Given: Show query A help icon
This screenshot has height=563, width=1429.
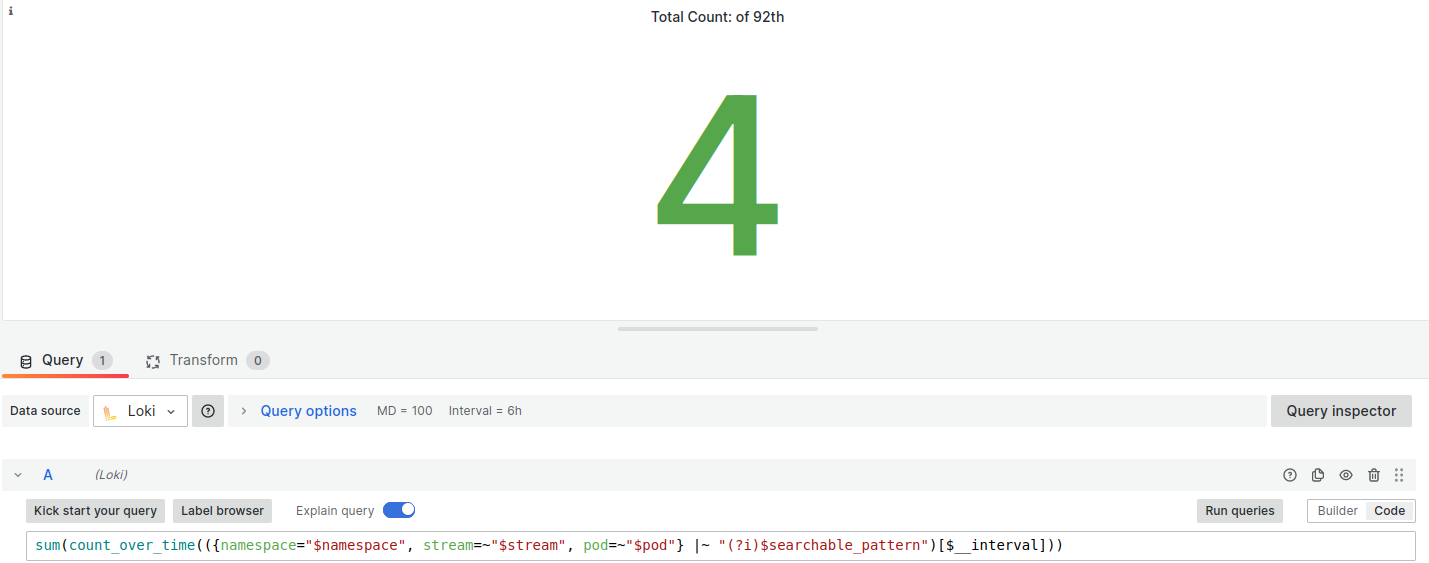Looking at the screenshot, I should coord(1290,475).
